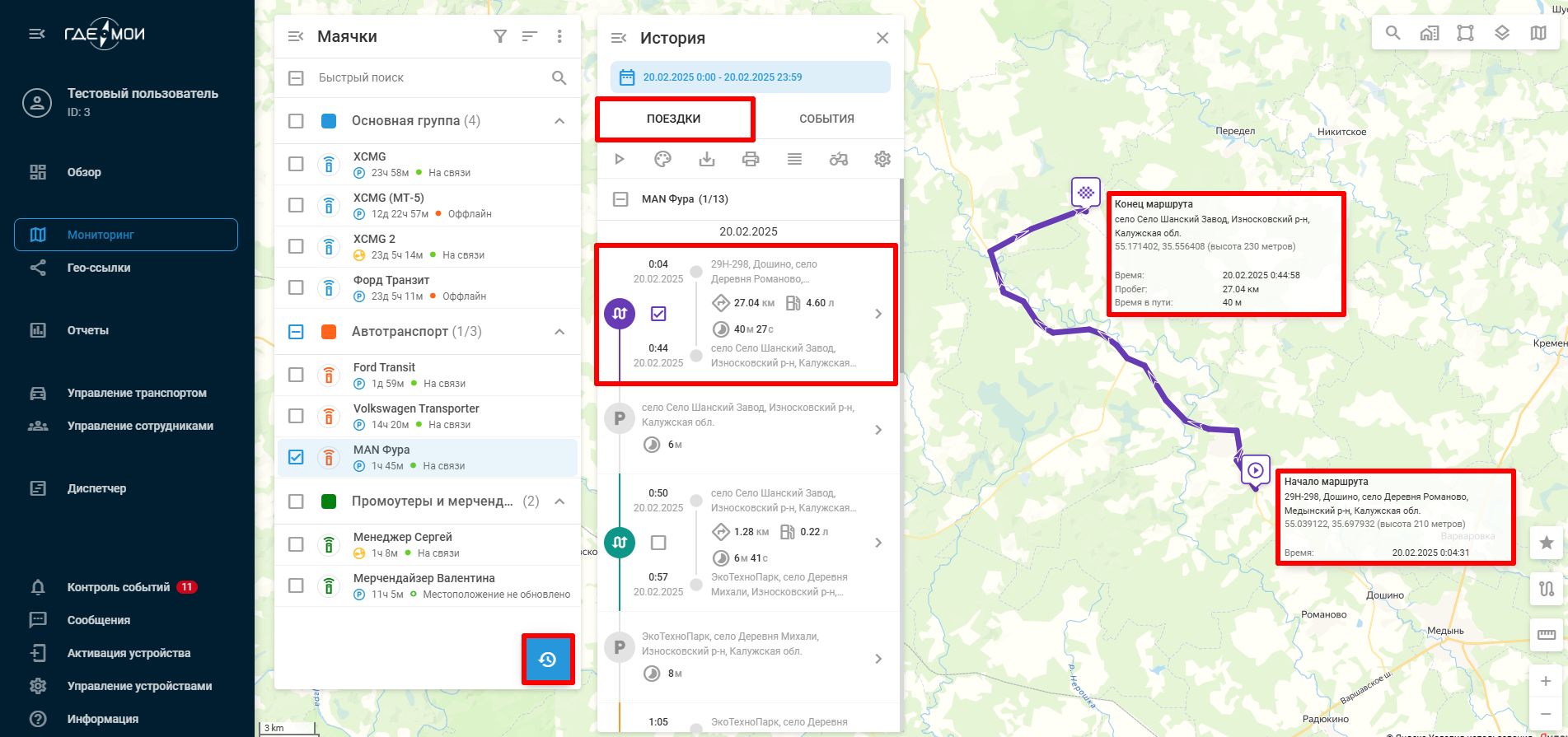Click the Быстрый поиск search field

pos(428,77)
